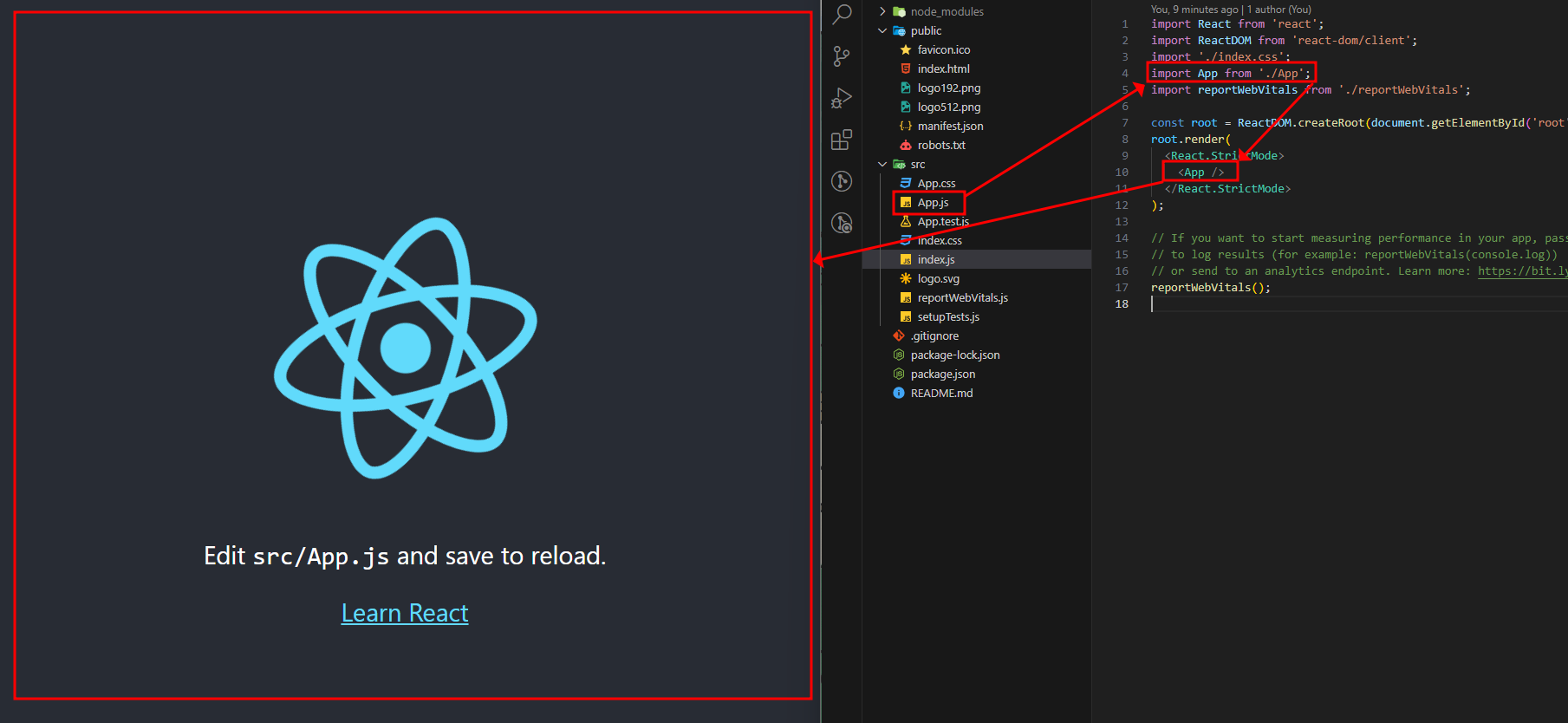Click the favicon.ico star icon

coord(906,49)
